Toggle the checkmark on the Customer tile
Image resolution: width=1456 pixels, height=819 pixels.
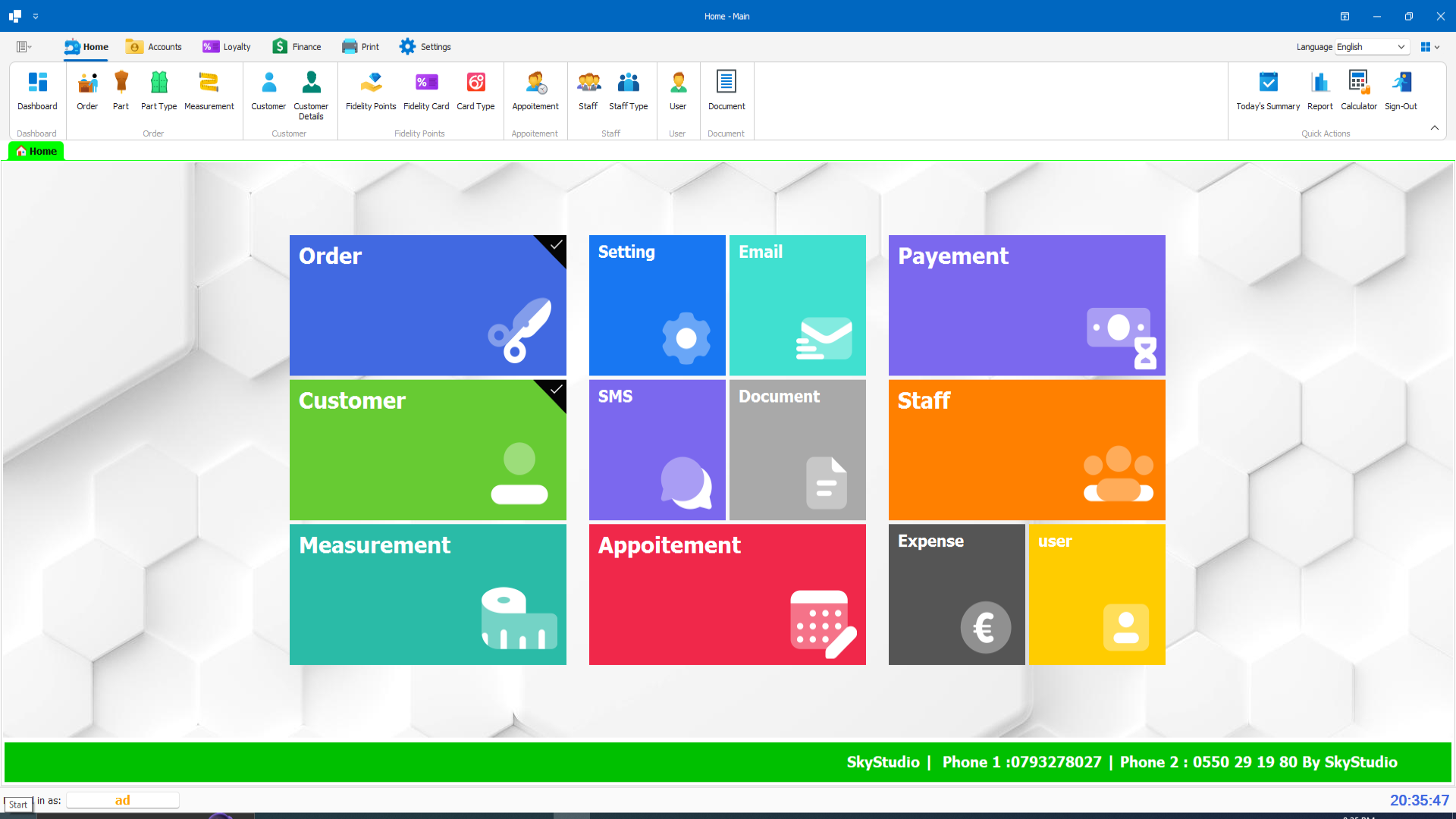(x=557, y=390)
